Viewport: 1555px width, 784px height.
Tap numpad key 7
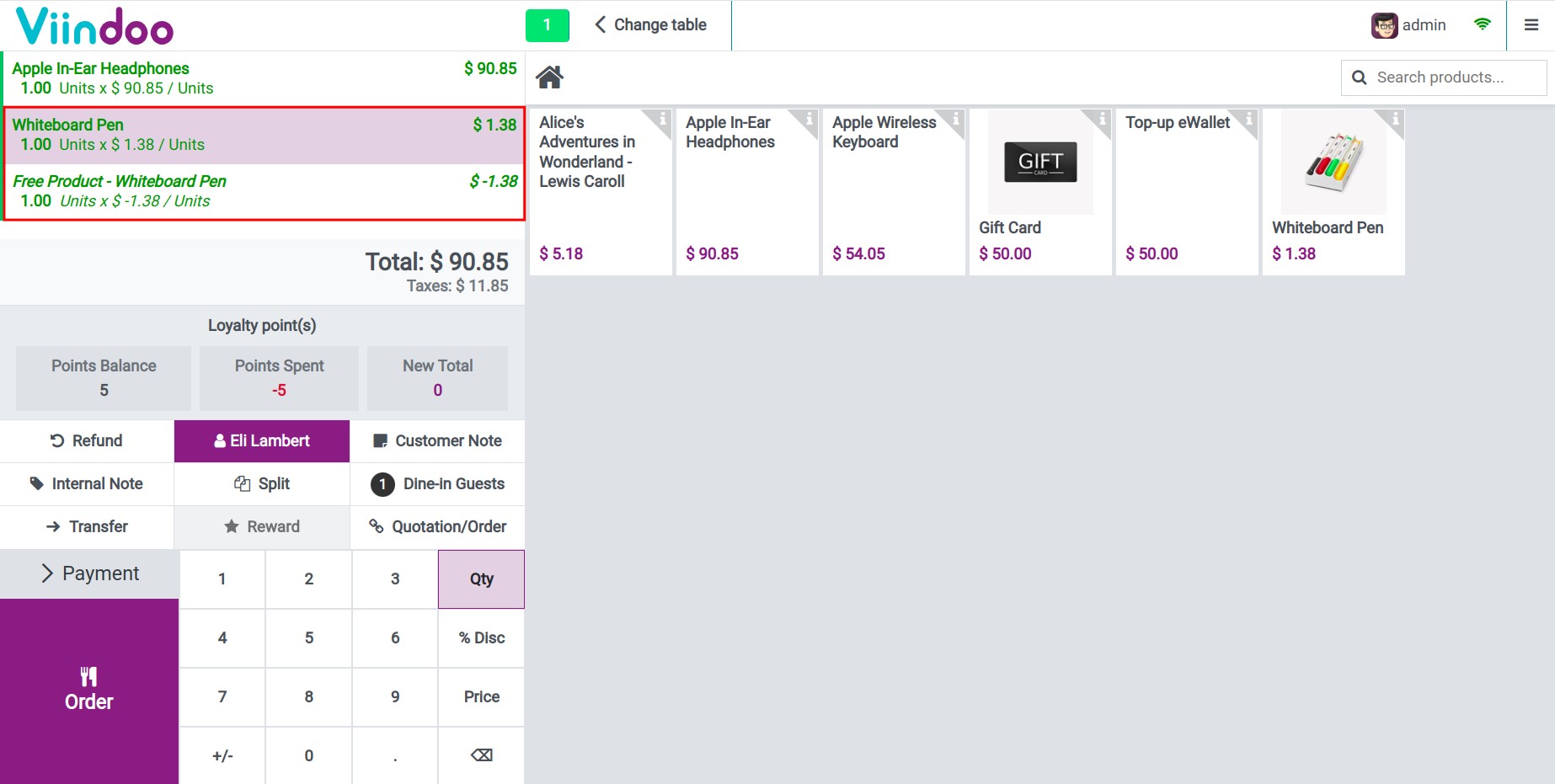click(222, 697)
